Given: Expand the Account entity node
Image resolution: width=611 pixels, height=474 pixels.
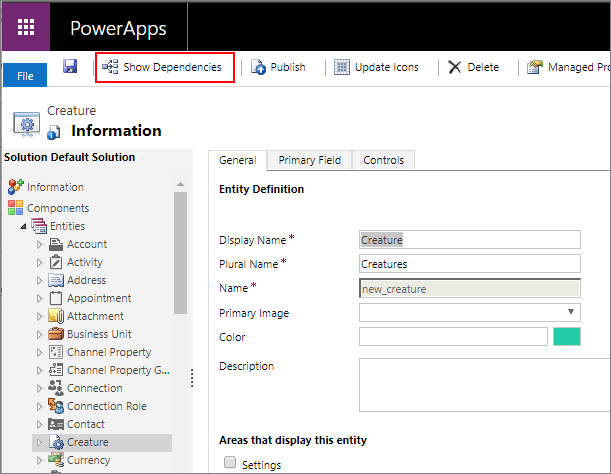Looking at the screenshot, I should point(40,244).
